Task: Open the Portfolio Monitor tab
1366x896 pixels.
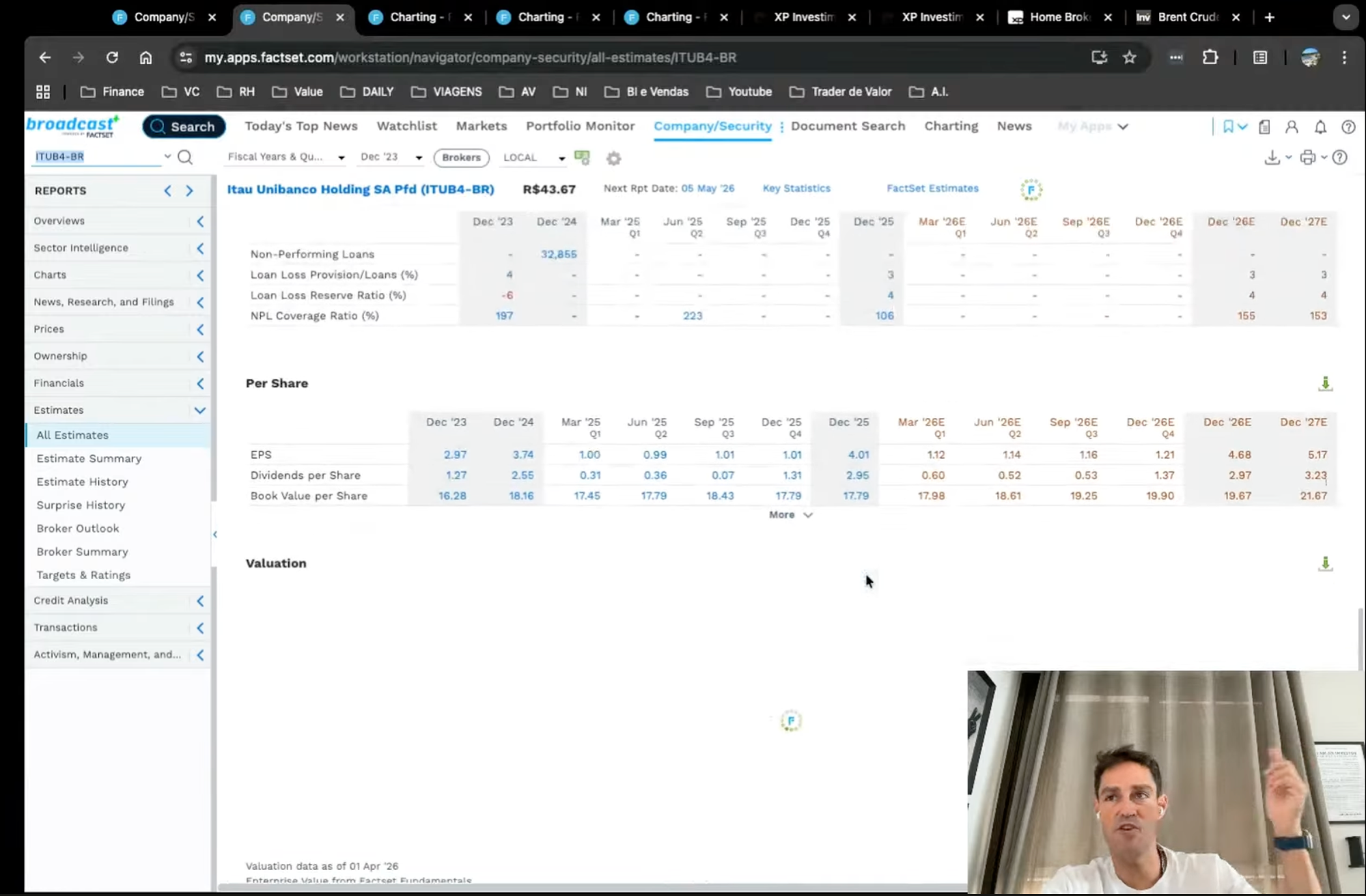Action: [x=580, y=126]
